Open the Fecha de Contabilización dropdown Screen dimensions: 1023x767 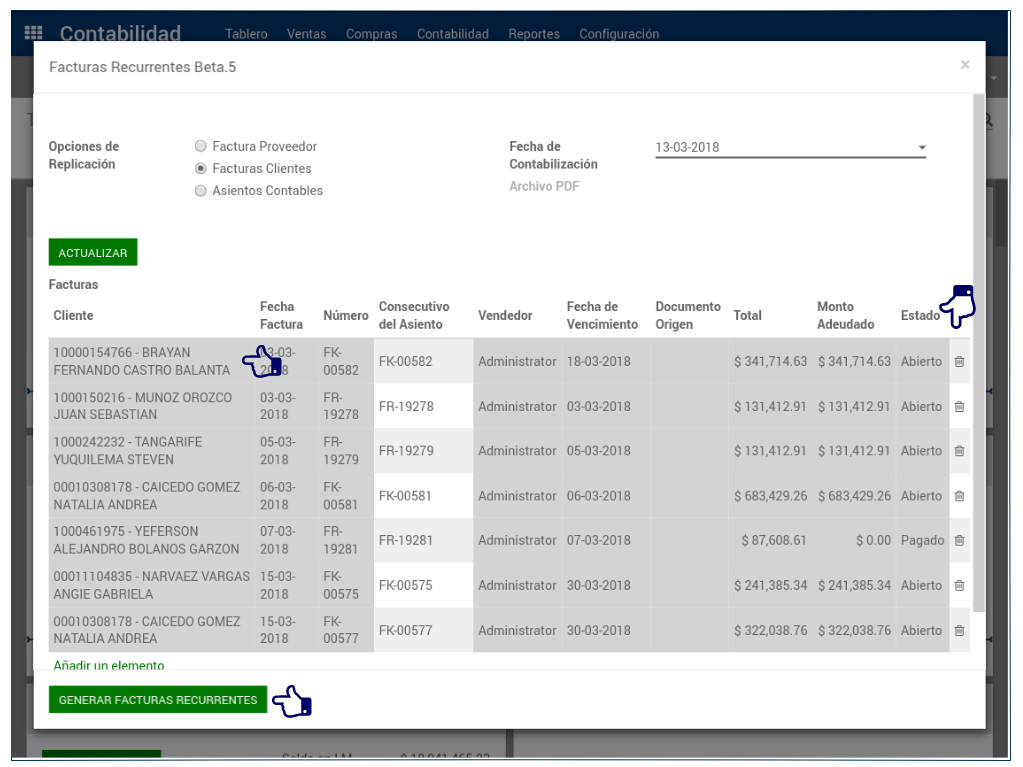point(790,148)
